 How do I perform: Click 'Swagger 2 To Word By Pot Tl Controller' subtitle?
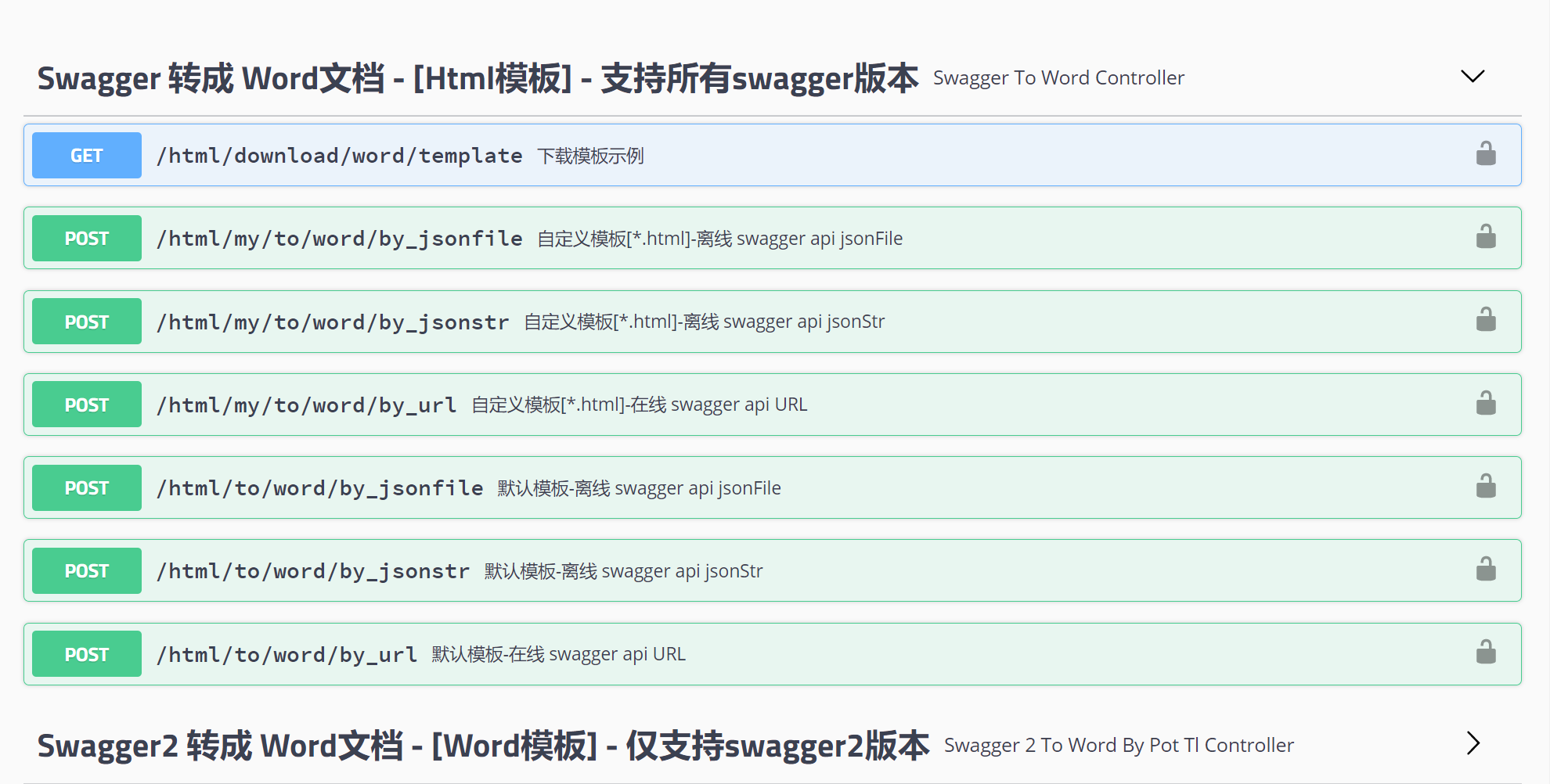coord(1119,745)
